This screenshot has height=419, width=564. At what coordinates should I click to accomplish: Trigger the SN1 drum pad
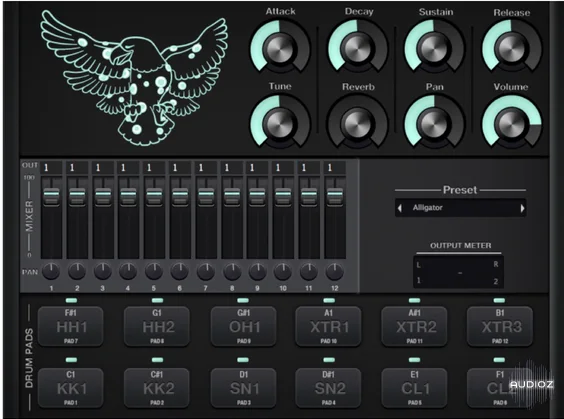(x=244, y=388)
